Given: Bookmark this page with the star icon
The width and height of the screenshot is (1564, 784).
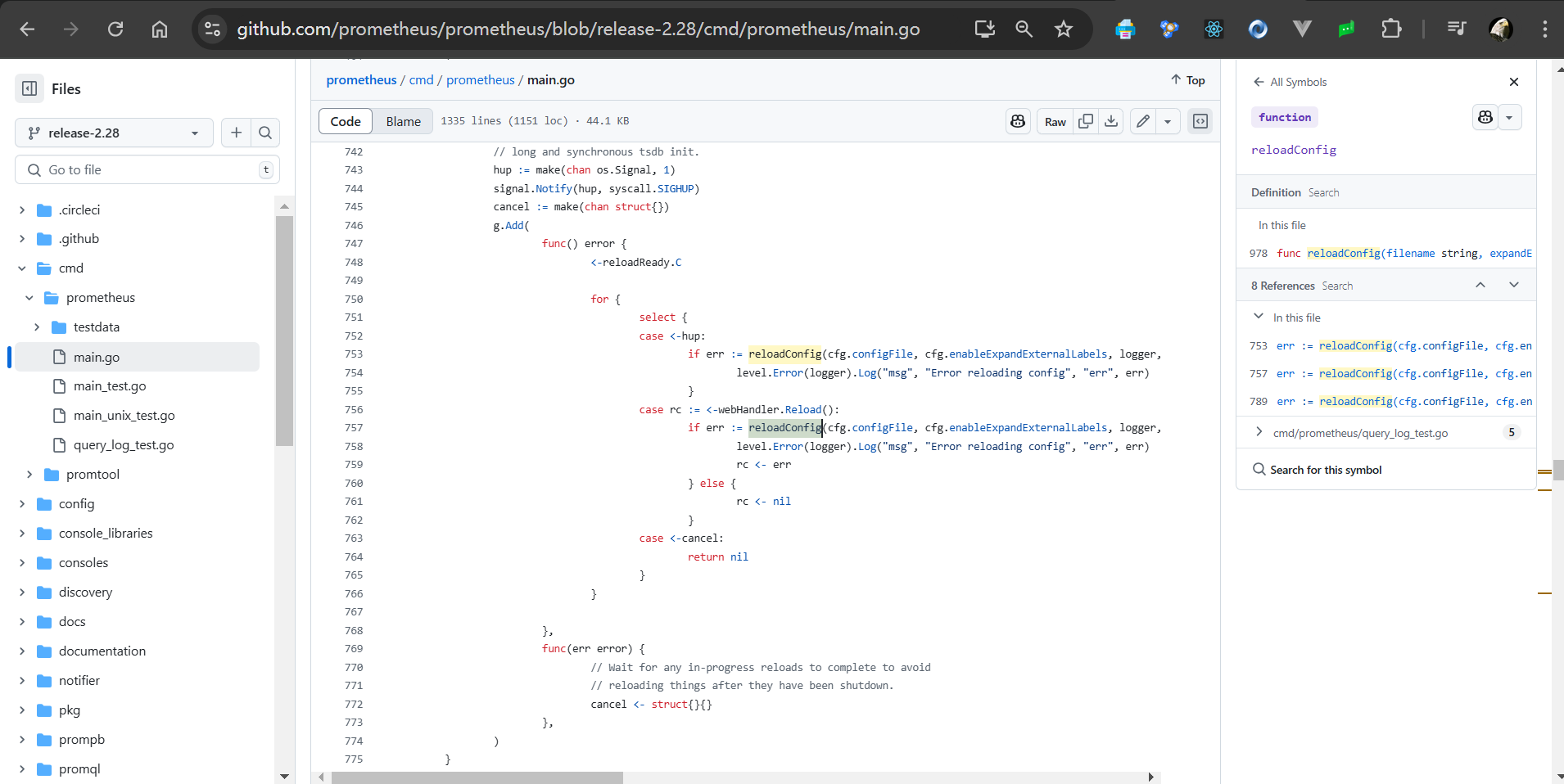Looking at the screenshot, I should (x=1064, y=29).
